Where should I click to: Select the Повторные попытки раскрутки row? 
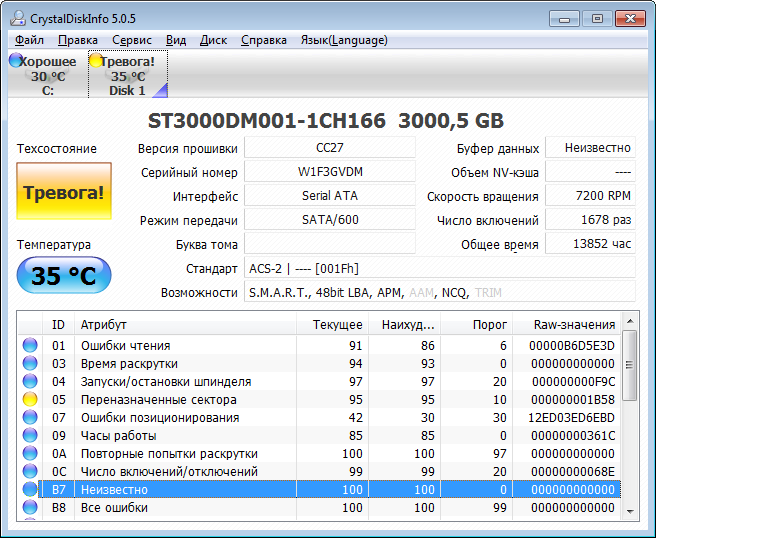coord(320,453)
